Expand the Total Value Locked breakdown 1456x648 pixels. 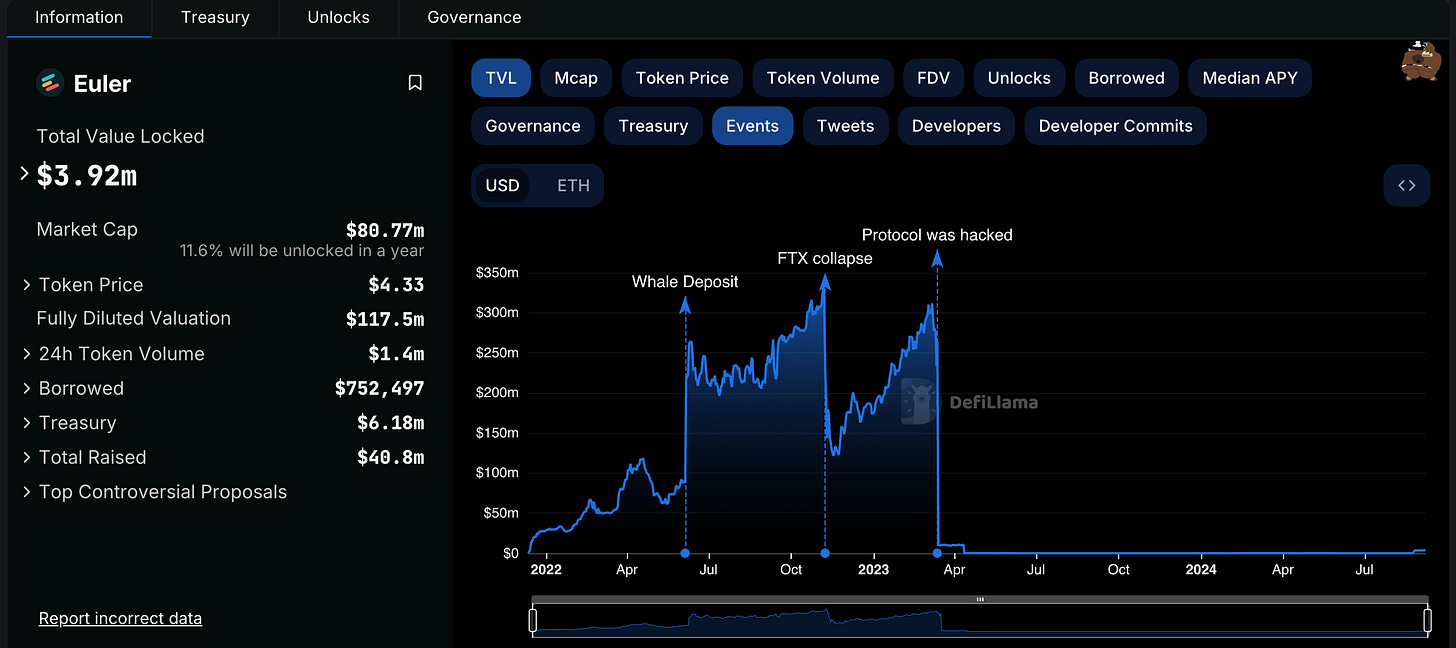[x=26, y=174]
